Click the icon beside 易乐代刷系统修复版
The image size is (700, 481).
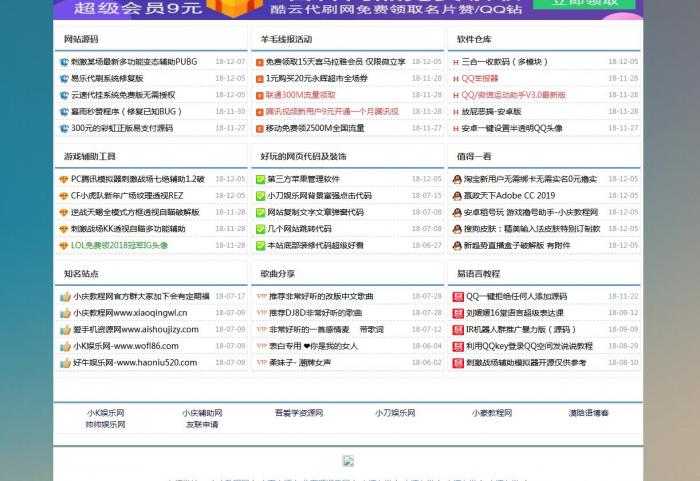pyautogui.click(x=64, y=78)
